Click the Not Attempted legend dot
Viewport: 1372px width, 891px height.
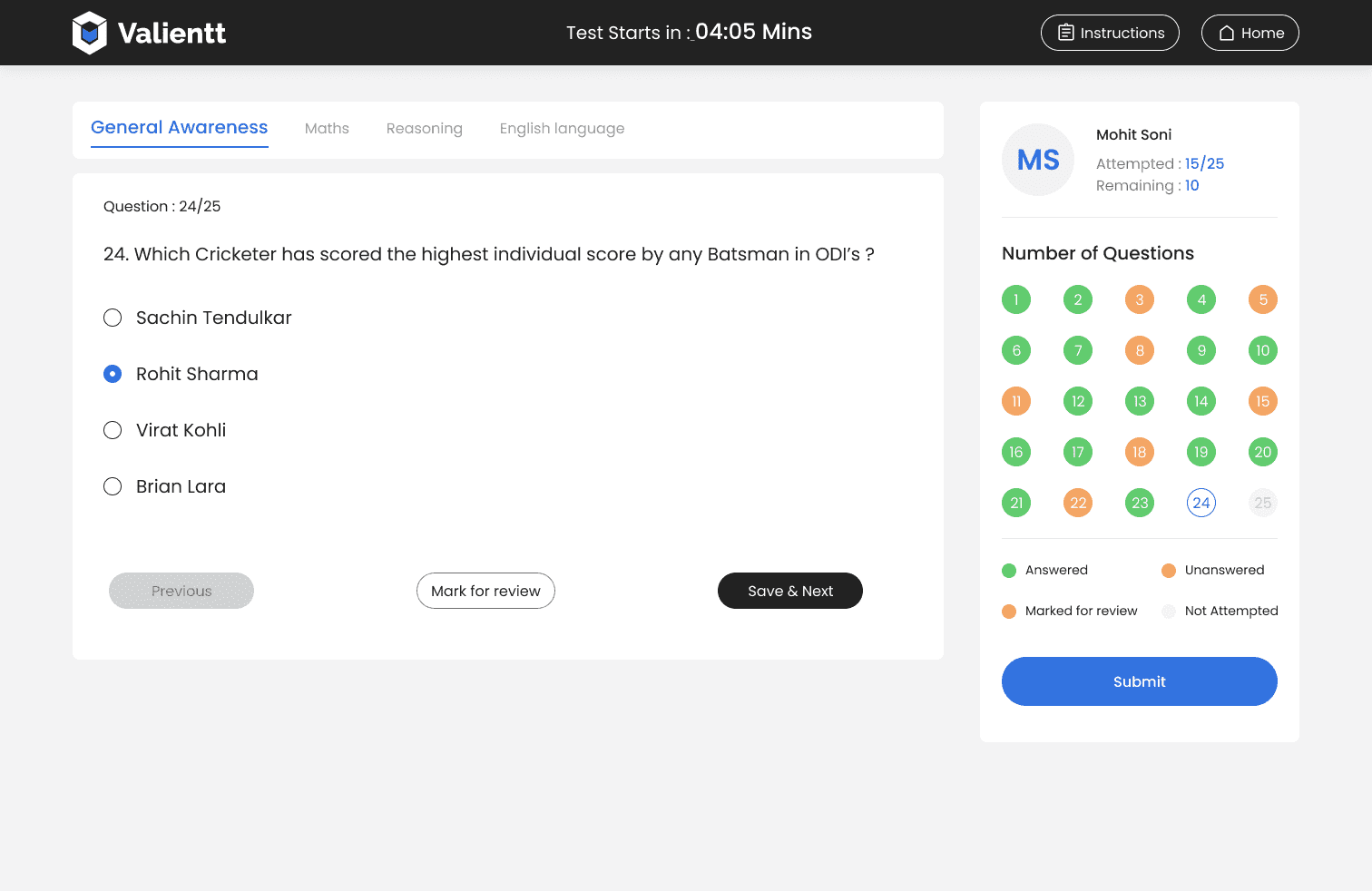click(x=1169, y=612)
